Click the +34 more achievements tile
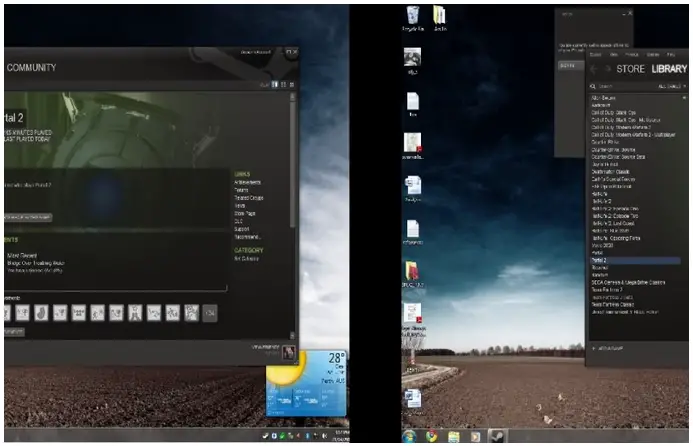 [x=210, y=313]
